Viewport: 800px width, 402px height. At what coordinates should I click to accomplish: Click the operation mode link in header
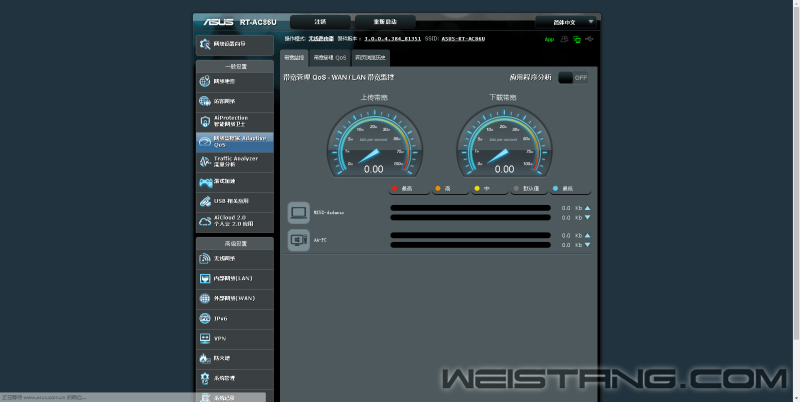pos(321,39)
